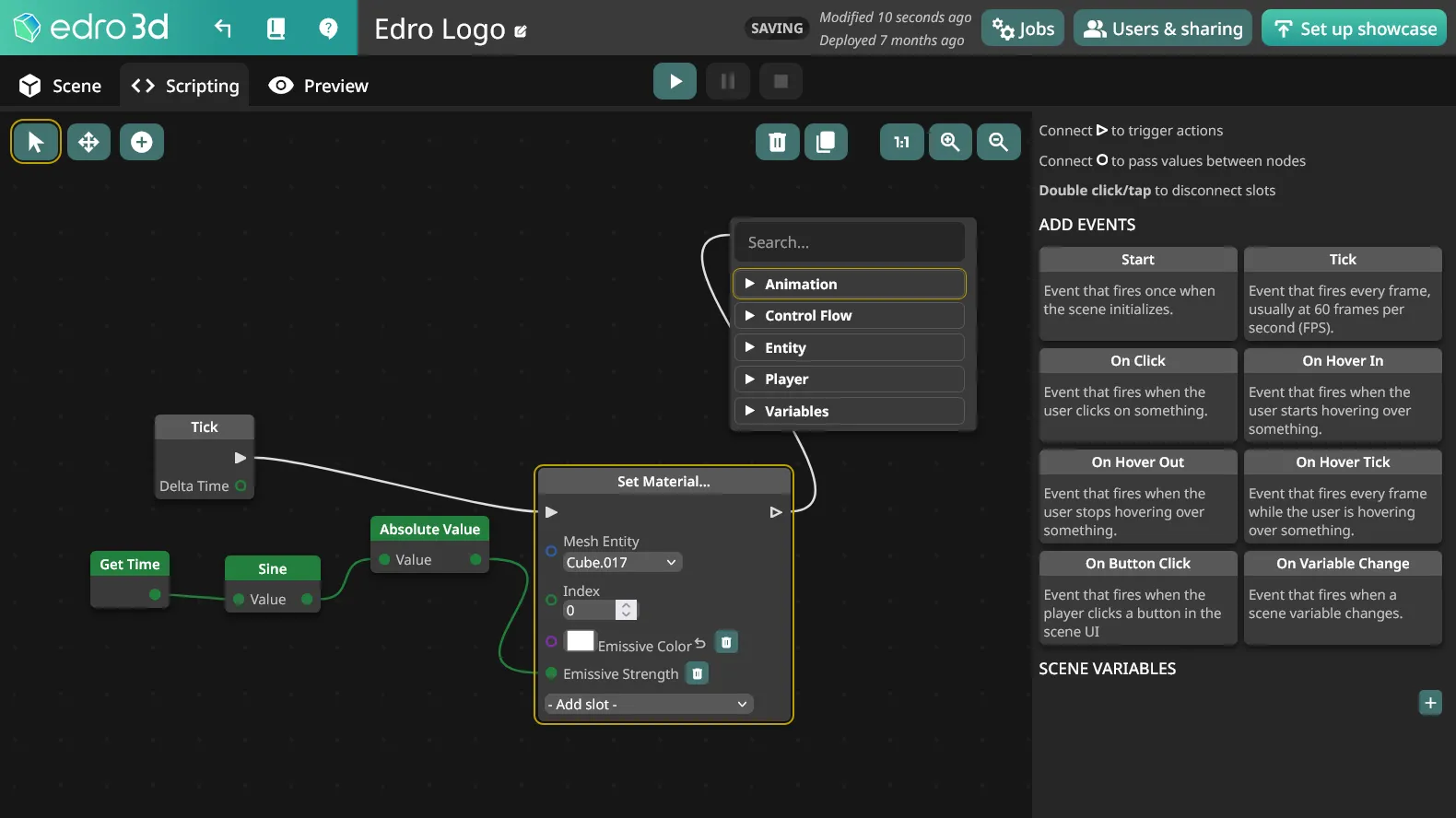1456x818 pixels.
Task: Click the node Search field
Action: 850,242
